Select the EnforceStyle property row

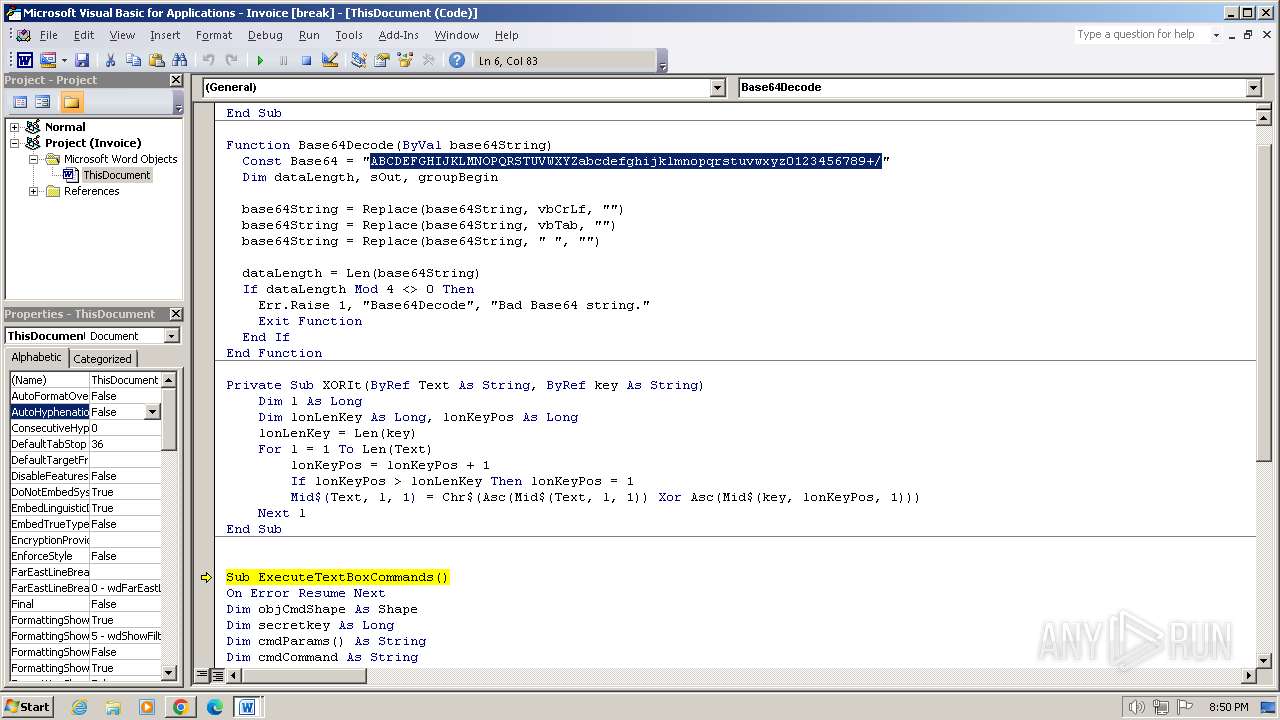click(85, 556)
